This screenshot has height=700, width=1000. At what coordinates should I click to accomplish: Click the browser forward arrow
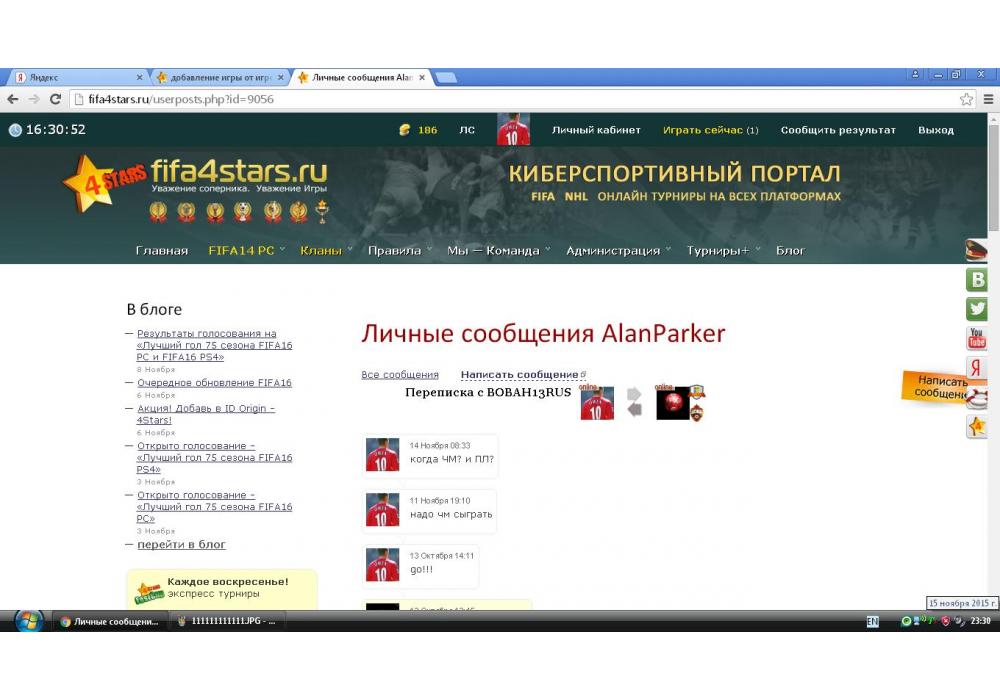[x=34, y=99]
